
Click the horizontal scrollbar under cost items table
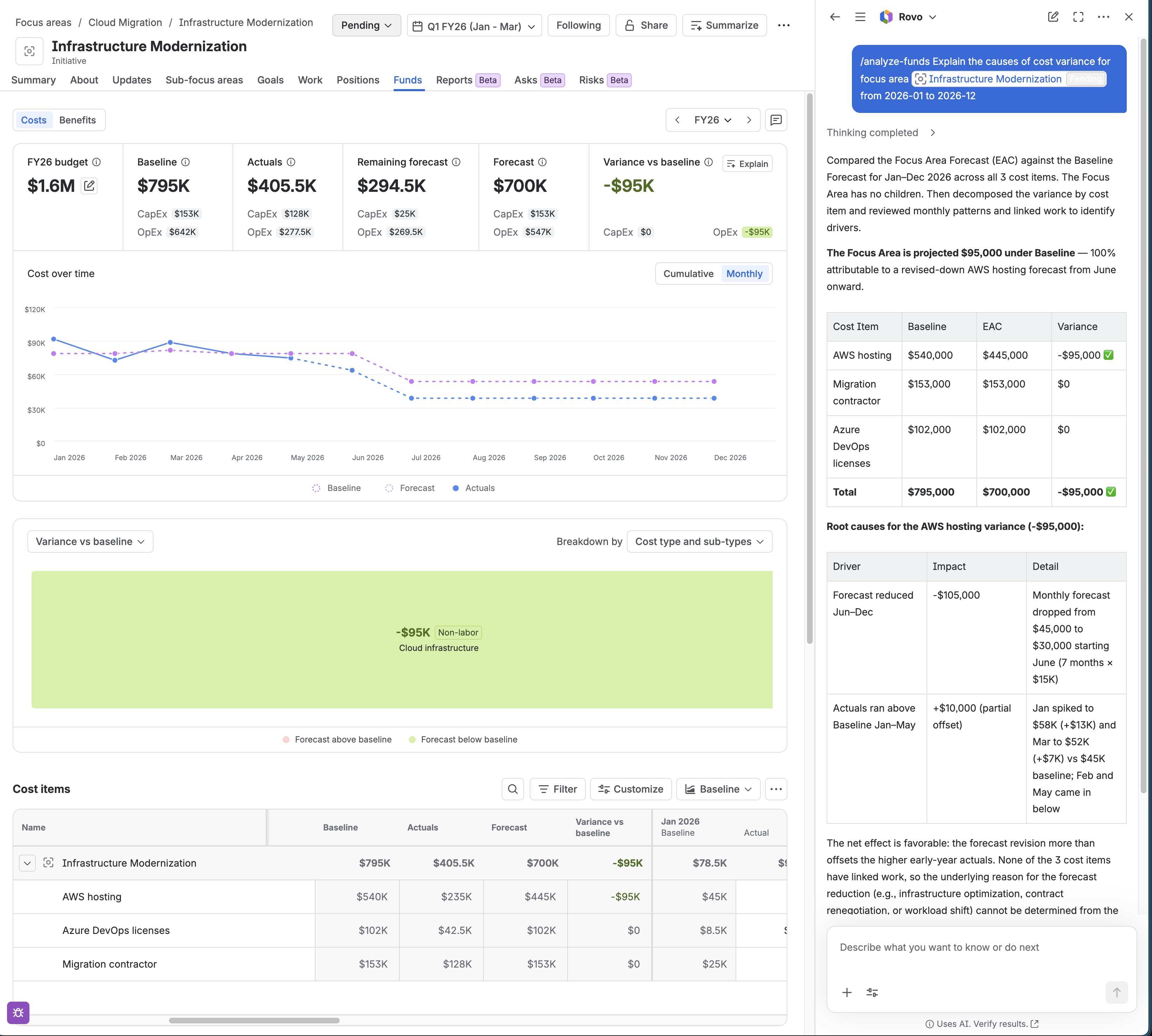tap(254, 1020)
